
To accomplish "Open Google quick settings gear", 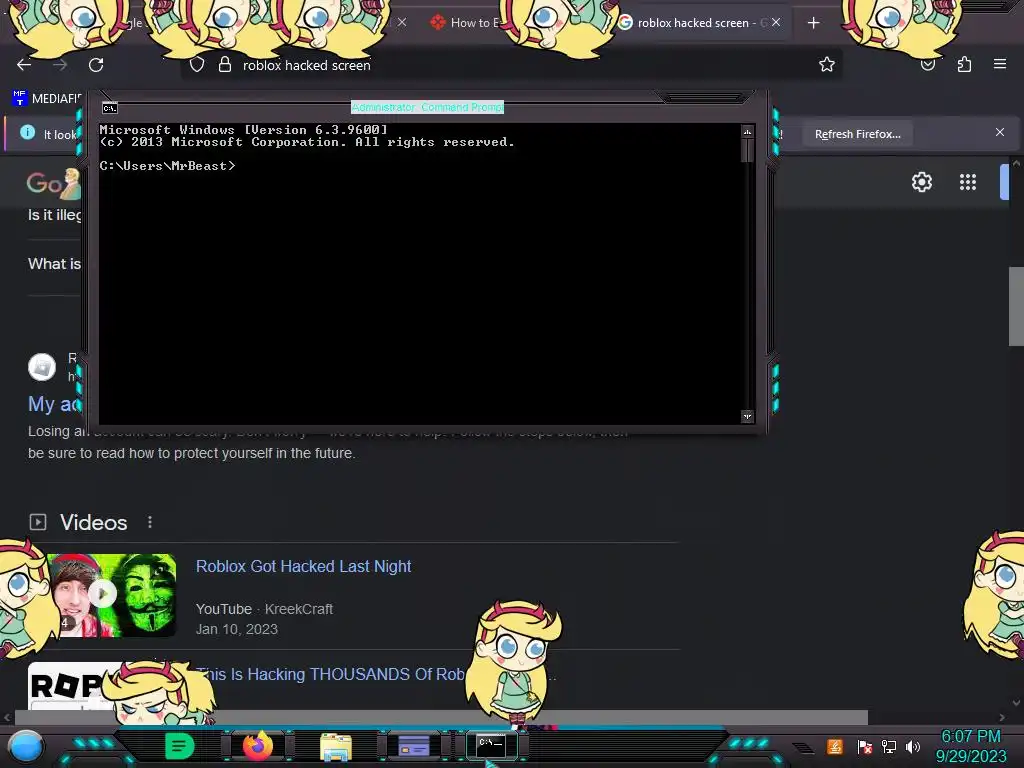I will (921, 182).
